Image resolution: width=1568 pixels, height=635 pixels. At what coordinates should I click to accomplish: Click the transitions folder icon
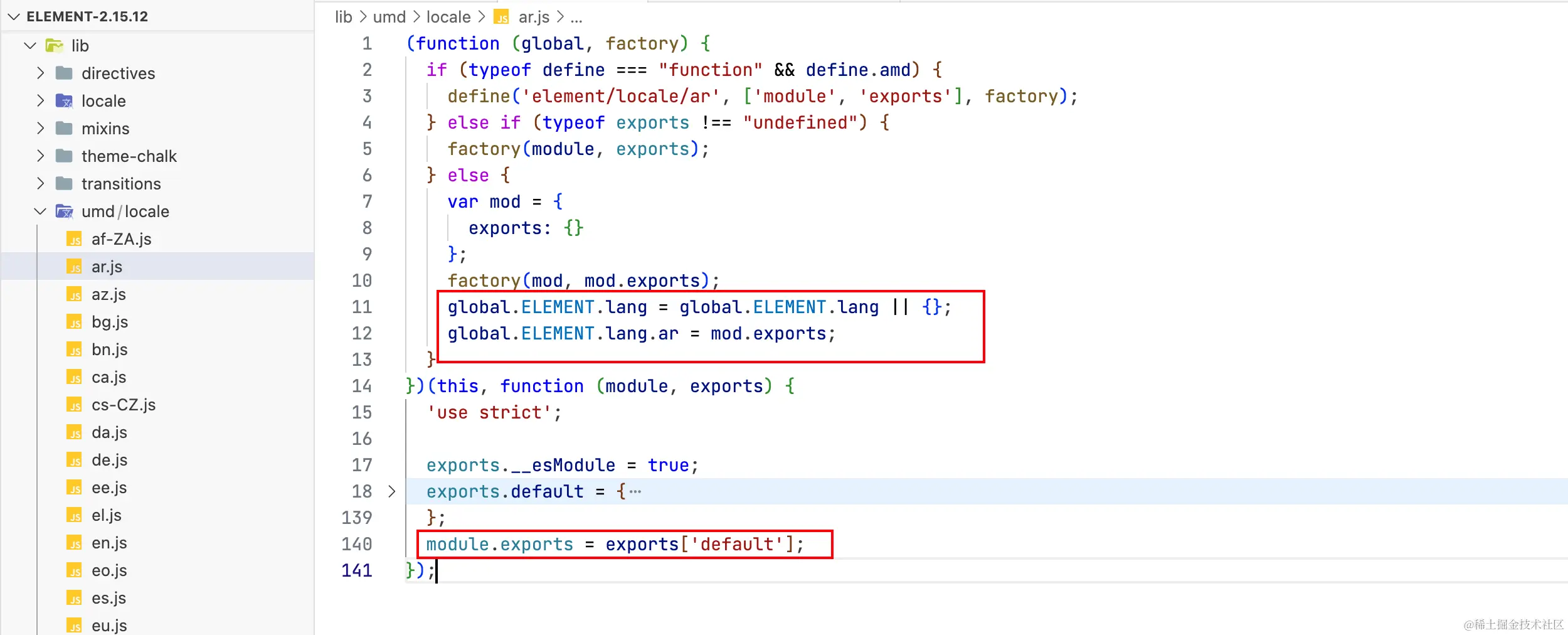pos(64,183)
